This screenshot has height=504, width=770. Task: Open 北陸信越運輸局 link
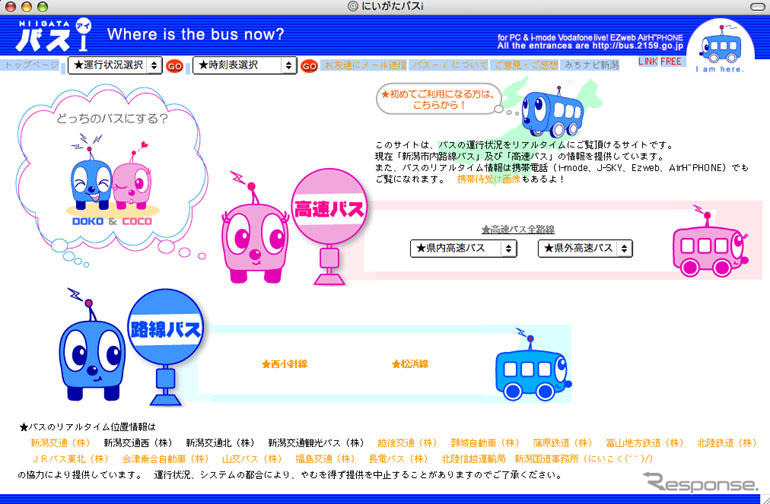473,459
